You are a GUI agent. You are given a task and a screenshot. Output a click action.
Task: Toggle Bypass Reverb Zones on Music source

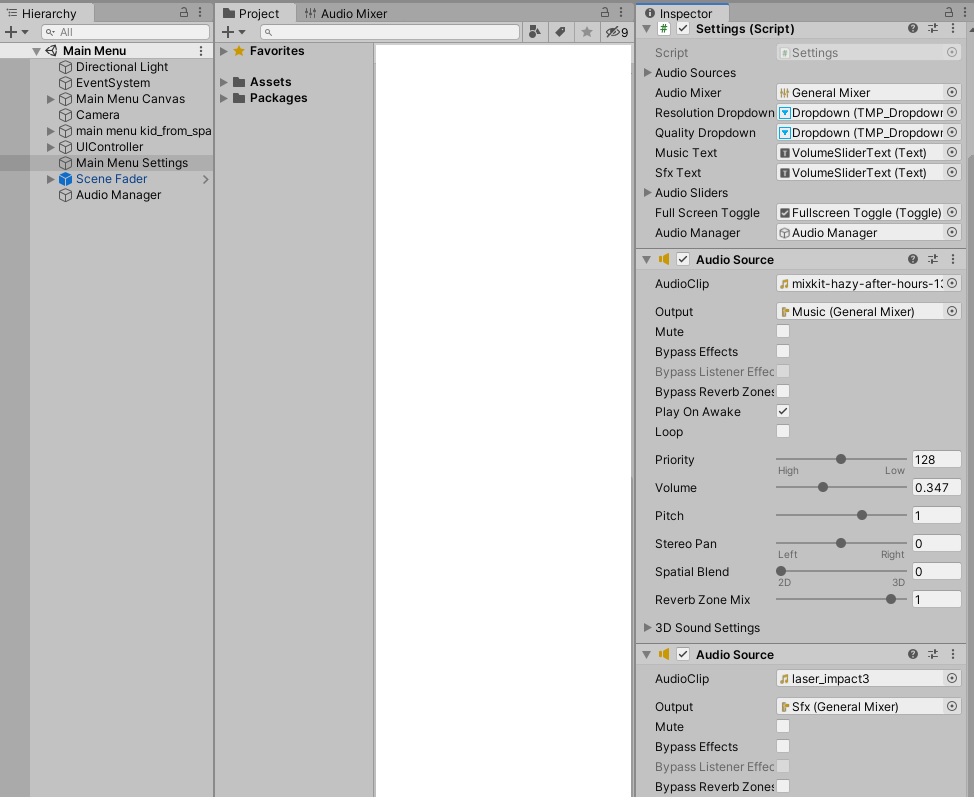[x=783, y=391]
